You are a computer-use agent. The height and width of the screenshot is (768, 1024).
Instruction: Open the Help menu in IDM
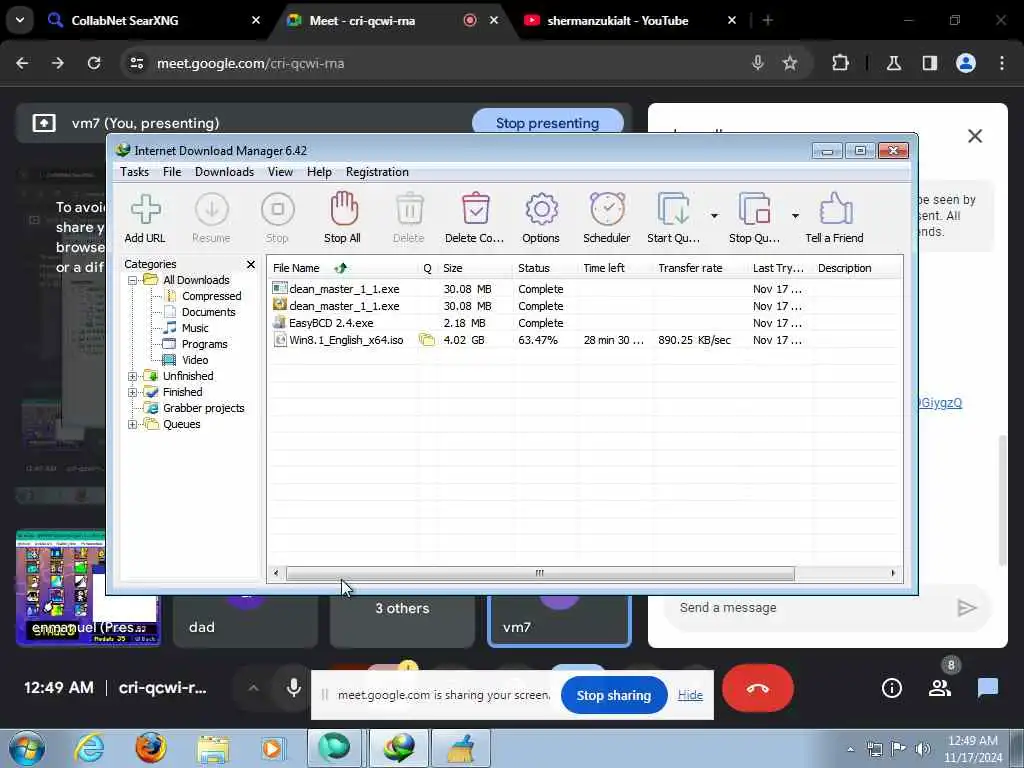pyautogui.click(x=319, y=172)
